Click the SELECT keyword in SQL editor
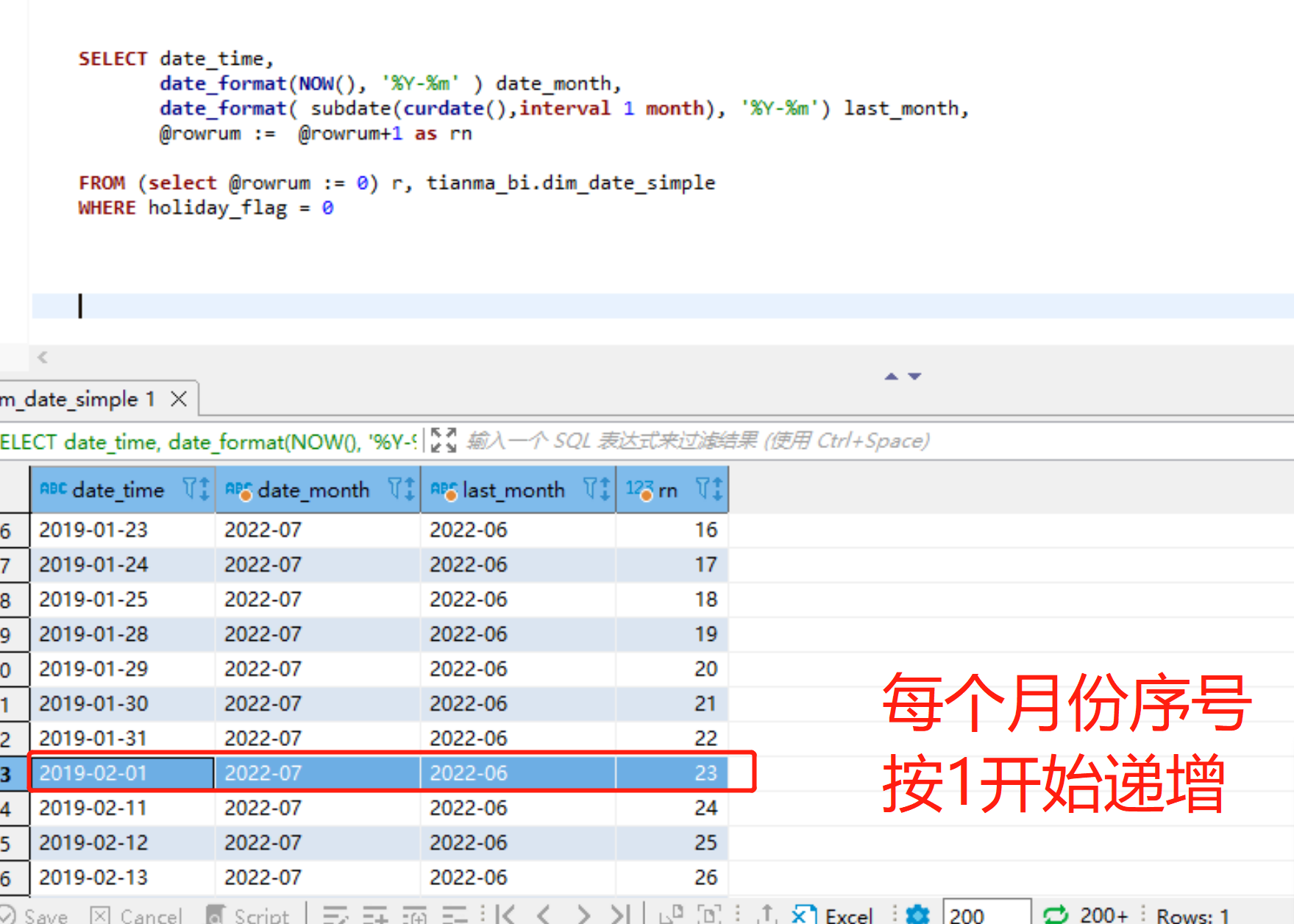This screenshot has height=924, width=1294. pyautogui.click(x=113, y=59)
